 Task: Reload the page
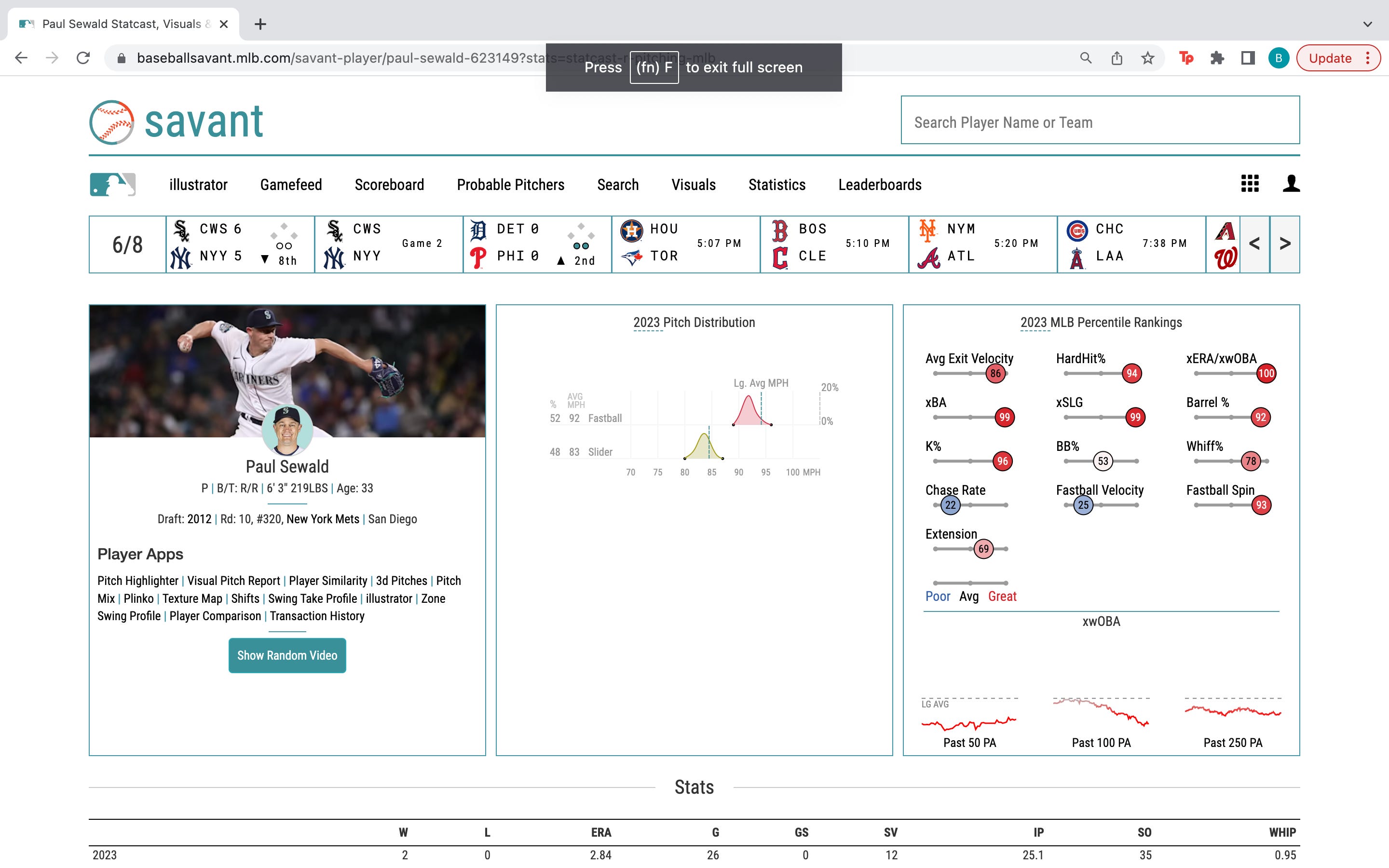[83, 58]
